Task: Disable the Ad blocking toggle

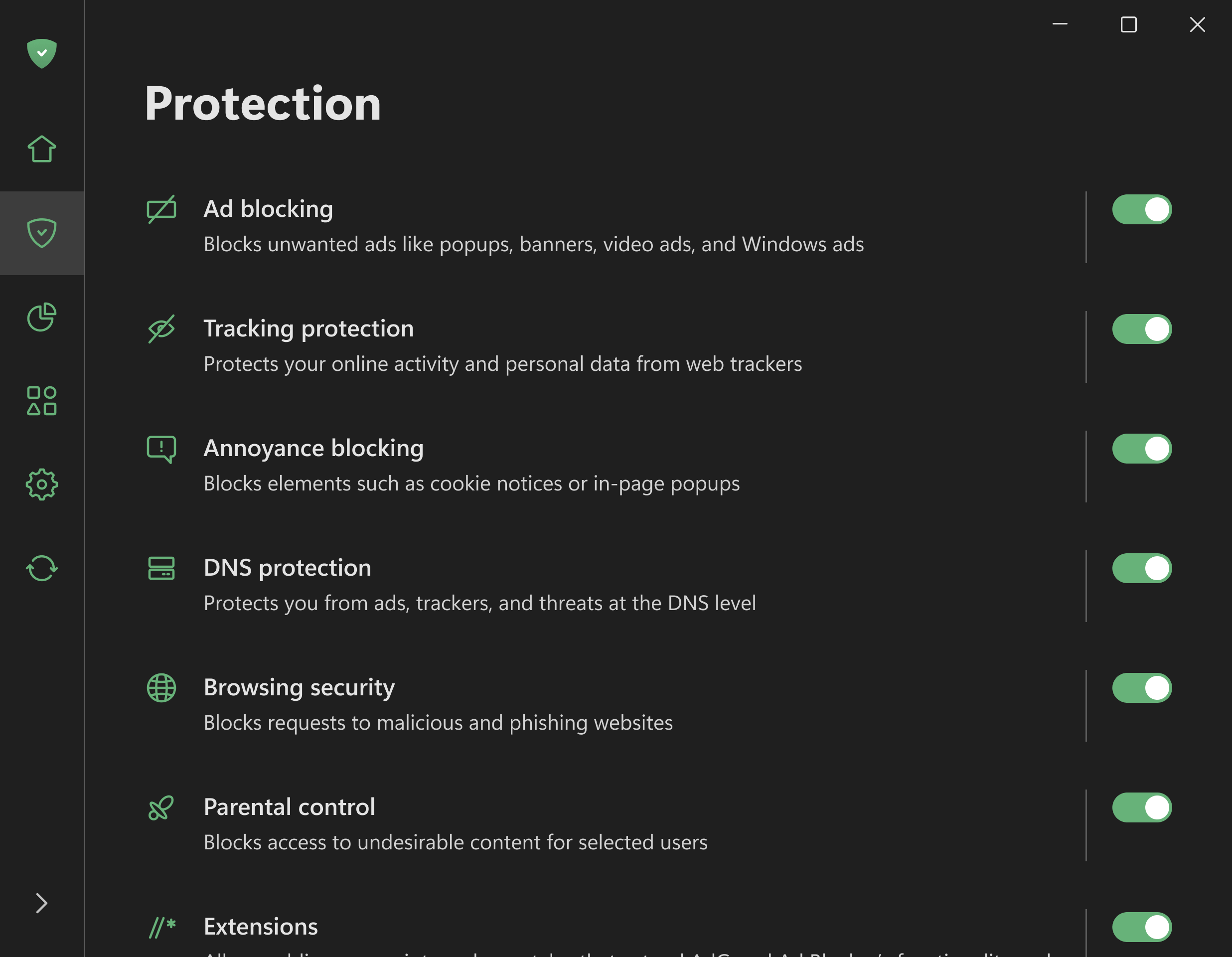Action: tap(1142, 209)
